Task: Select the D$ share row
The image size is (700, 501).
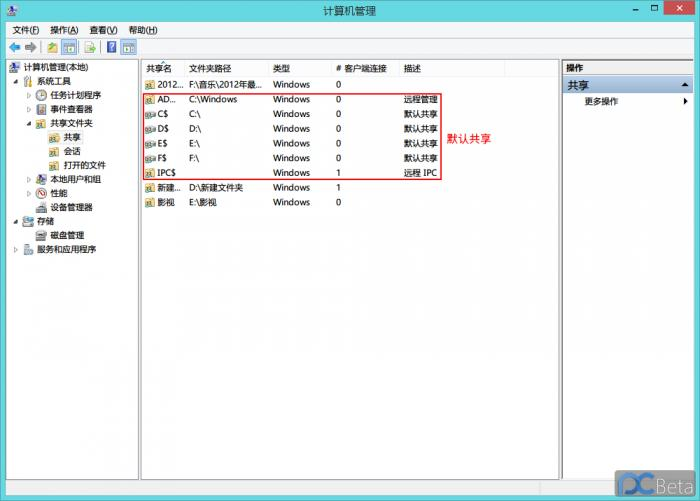Action: coord(292,129)
